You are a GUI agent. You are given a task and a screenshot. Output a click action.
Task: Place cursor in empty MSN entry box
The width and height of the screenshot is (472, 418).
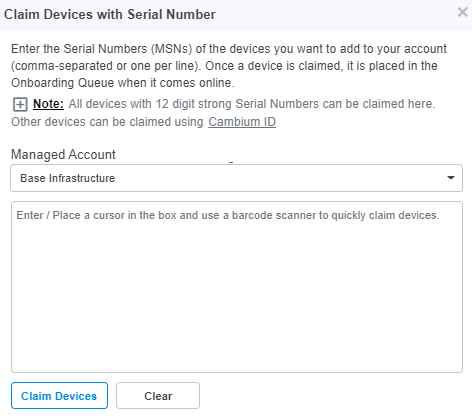tap(237, 287)
